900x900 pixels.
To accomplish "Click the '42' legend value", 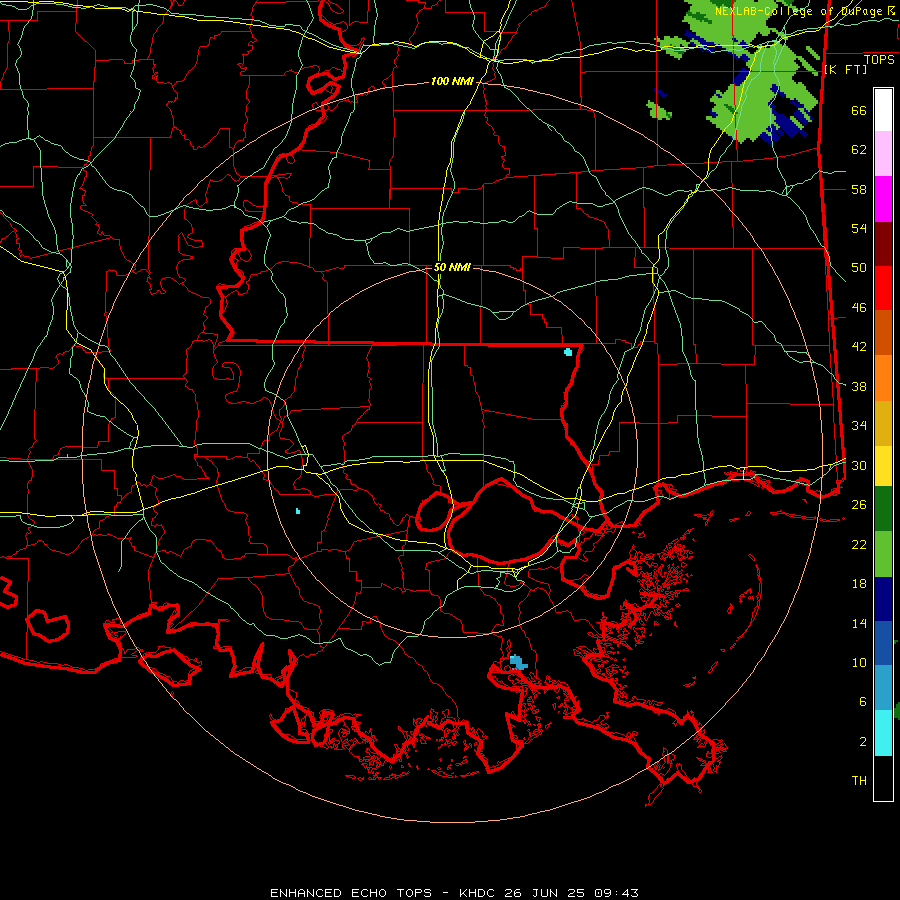I will (x=859, y=346).
